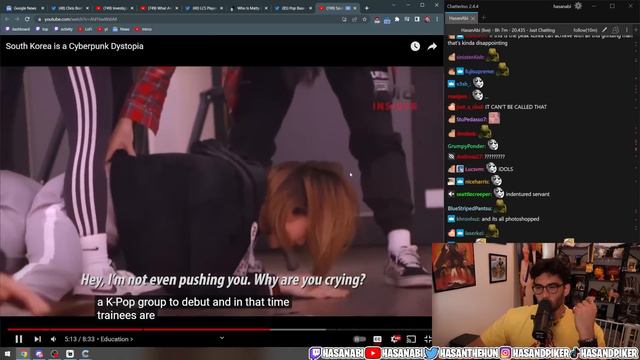Bookmark this page with the star
This screenshot has height=360, width=640.
pos(364,19)
